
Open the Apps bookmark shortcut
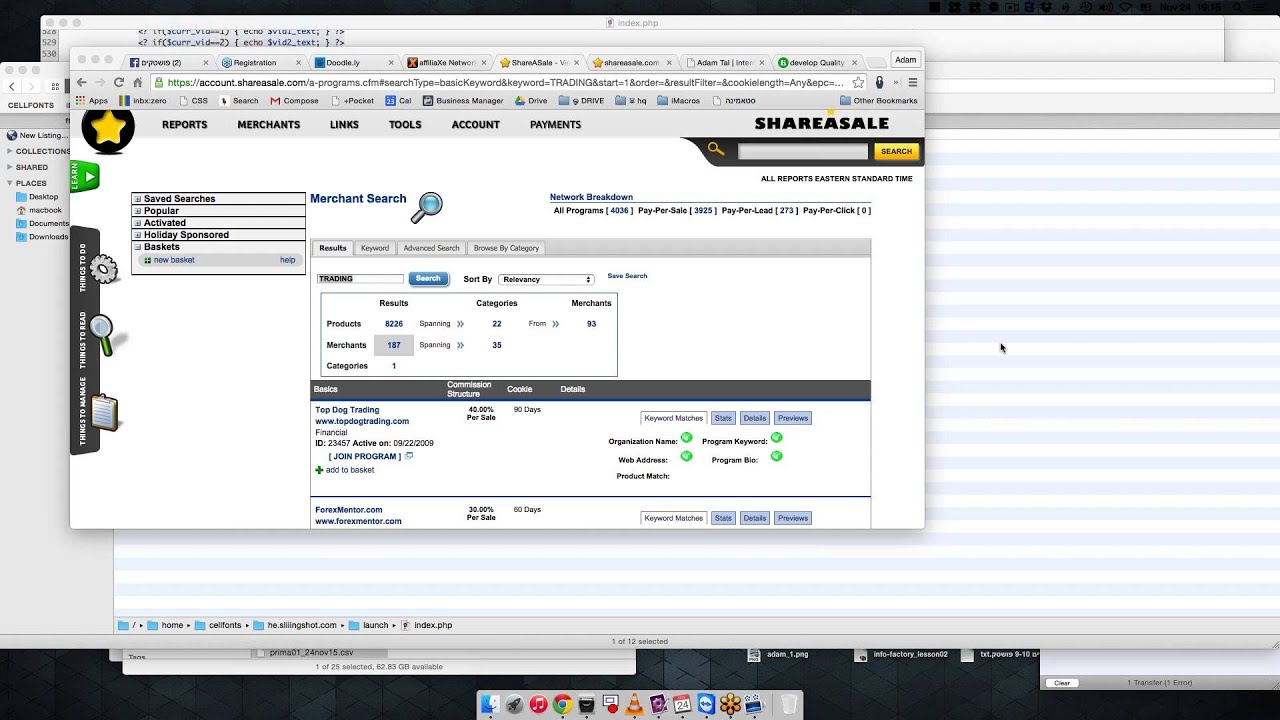[x=91, y=101]
